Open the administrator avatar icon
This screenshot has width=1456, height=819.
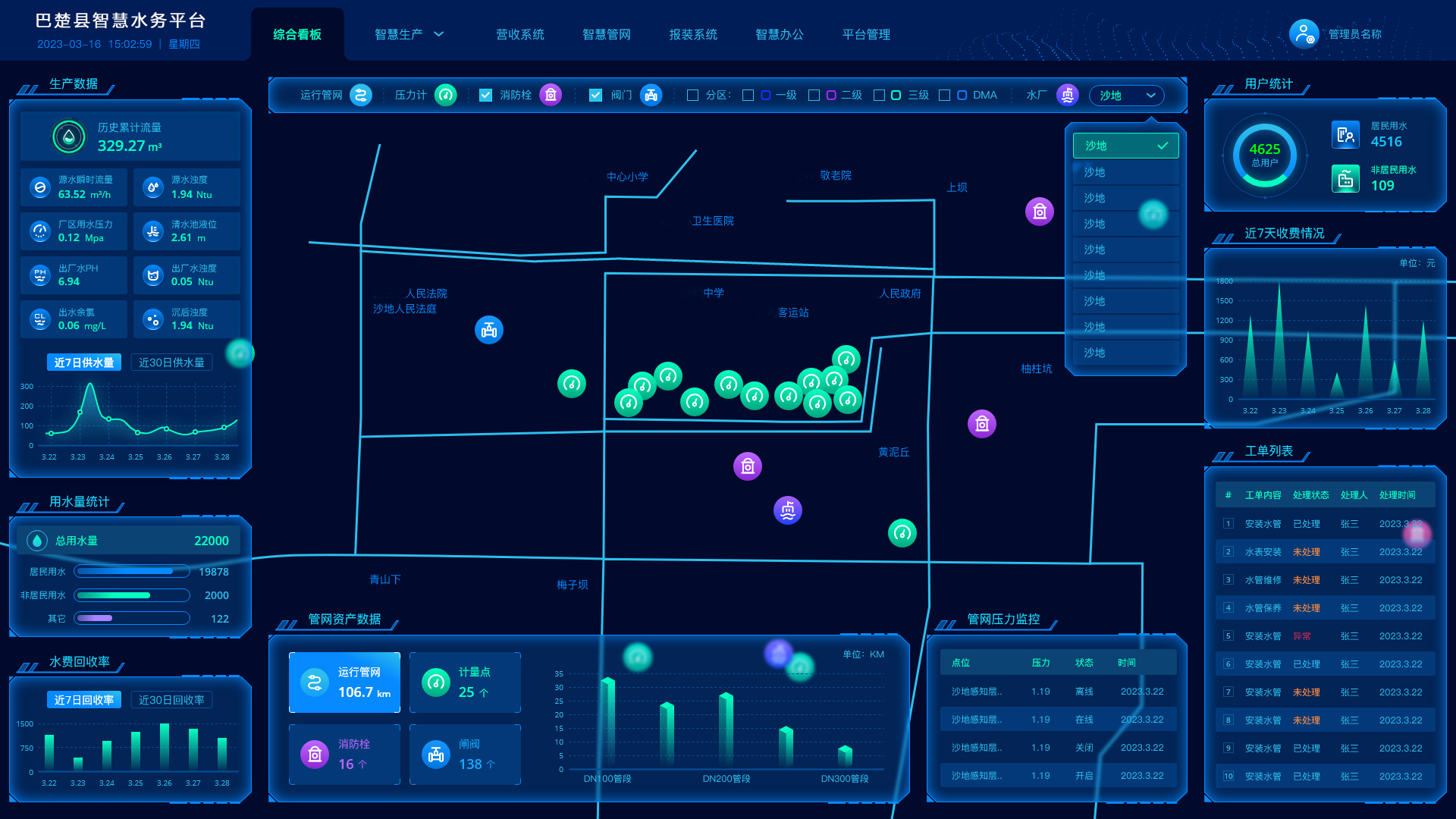pos(1304,34)
